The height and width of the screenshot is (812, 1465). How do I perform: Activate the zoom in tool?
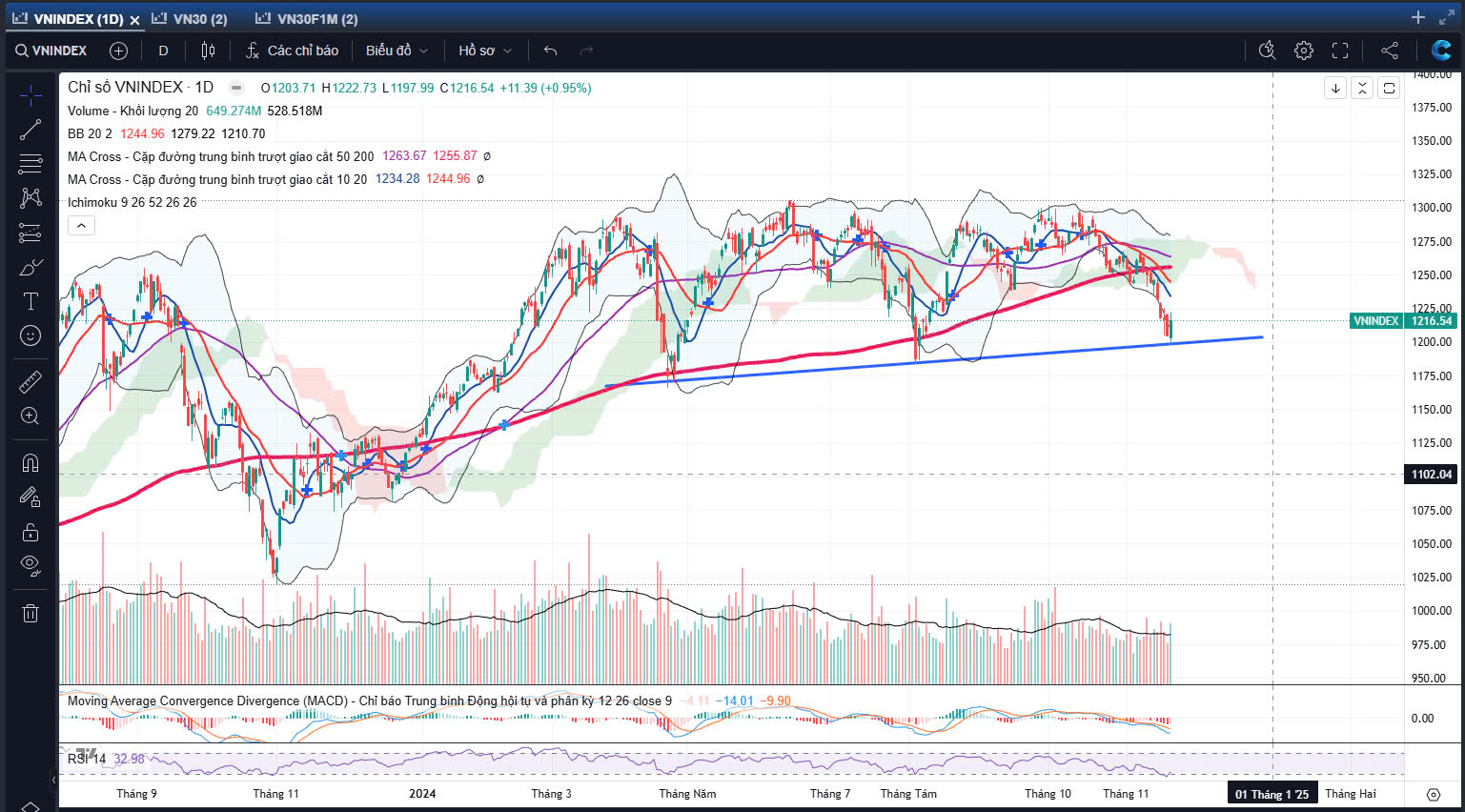(31, 416)
